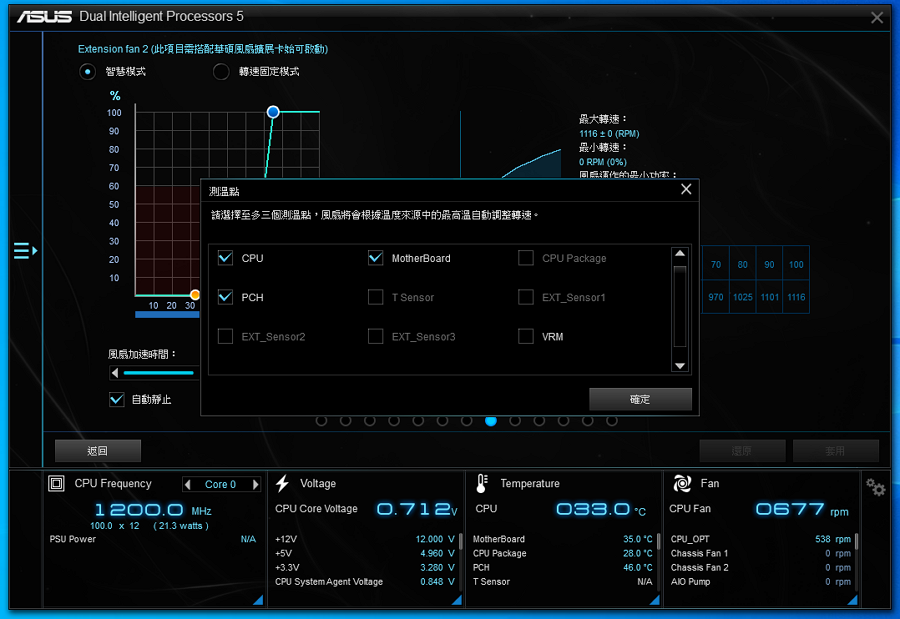
Task: Click the +12V 12.000 V row
Action: (x=364, y=539)
